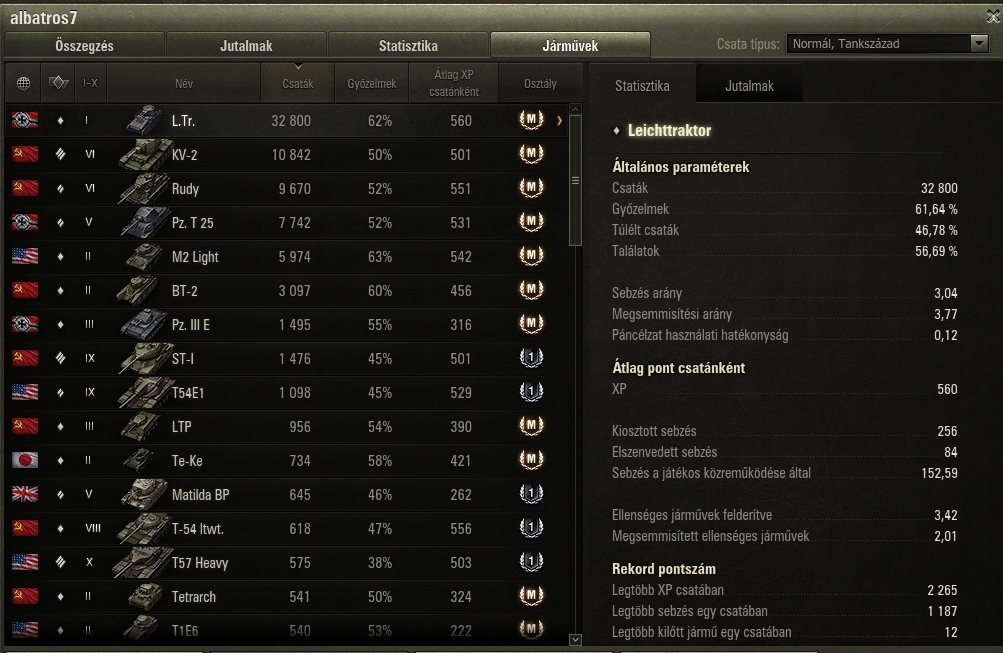Open the Jutalmak sub-tab in details panel
This screenshot has height=653, width=1003.
pyautogui.click(x=749, y=86)
